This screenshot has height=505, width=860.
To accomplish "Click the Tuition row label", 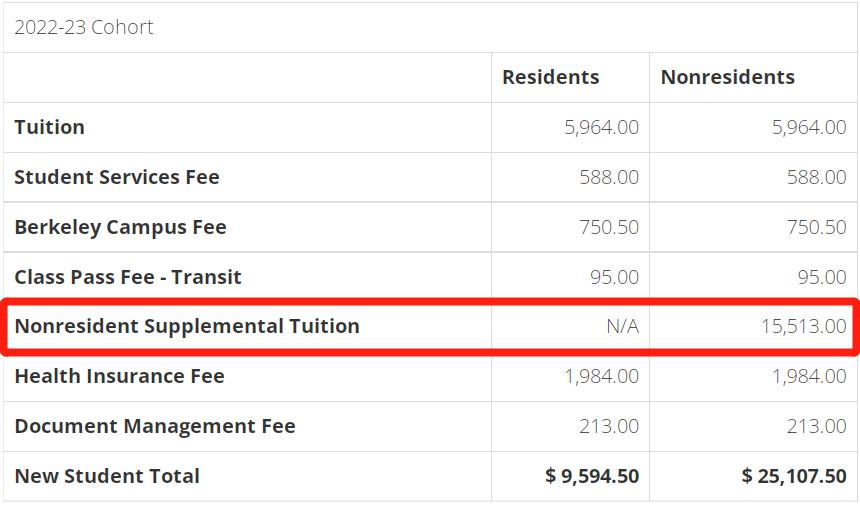I will pos(49,127).
